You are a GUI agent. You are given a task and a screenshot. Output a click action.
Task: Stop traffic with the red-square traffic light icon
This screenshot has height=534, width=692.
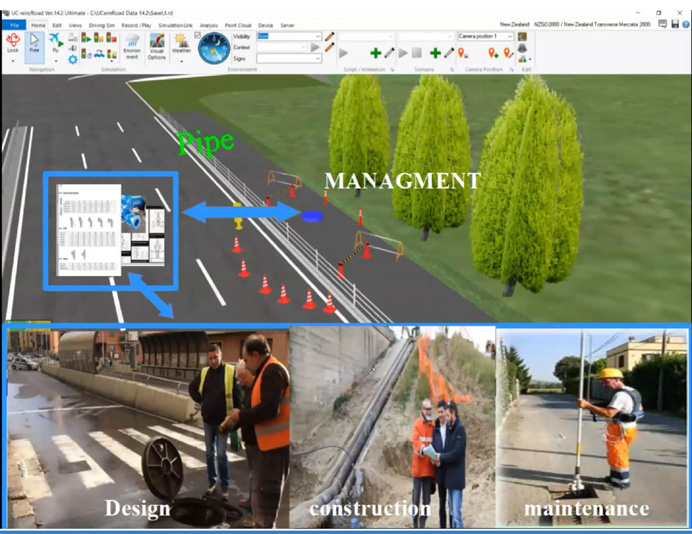click(x=111, y=38)
